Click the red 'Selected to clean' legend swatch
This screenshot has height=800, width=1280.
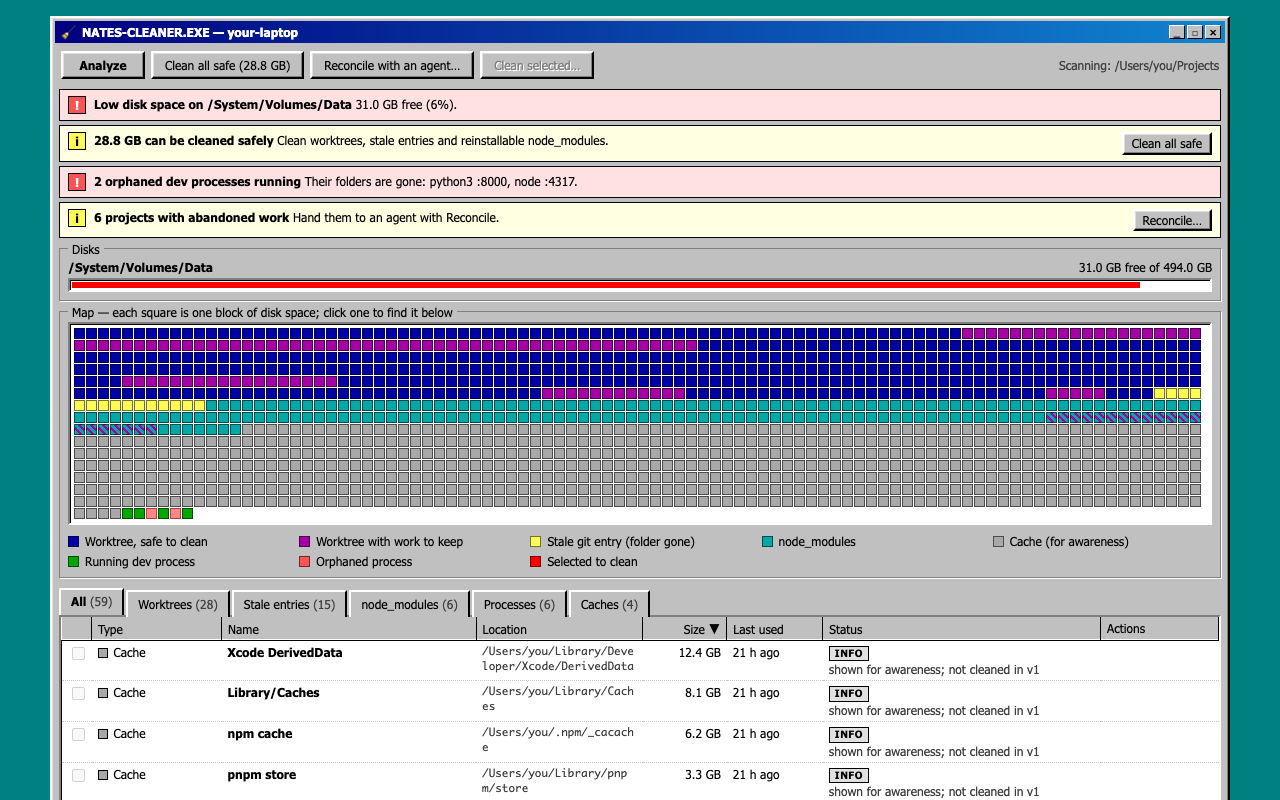pos(536,562)
